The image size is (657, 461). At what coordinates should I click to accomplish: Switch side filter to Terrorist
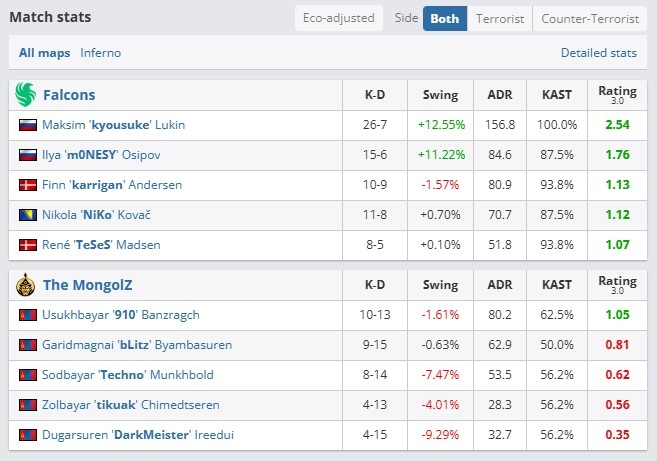tap(499, 18)
